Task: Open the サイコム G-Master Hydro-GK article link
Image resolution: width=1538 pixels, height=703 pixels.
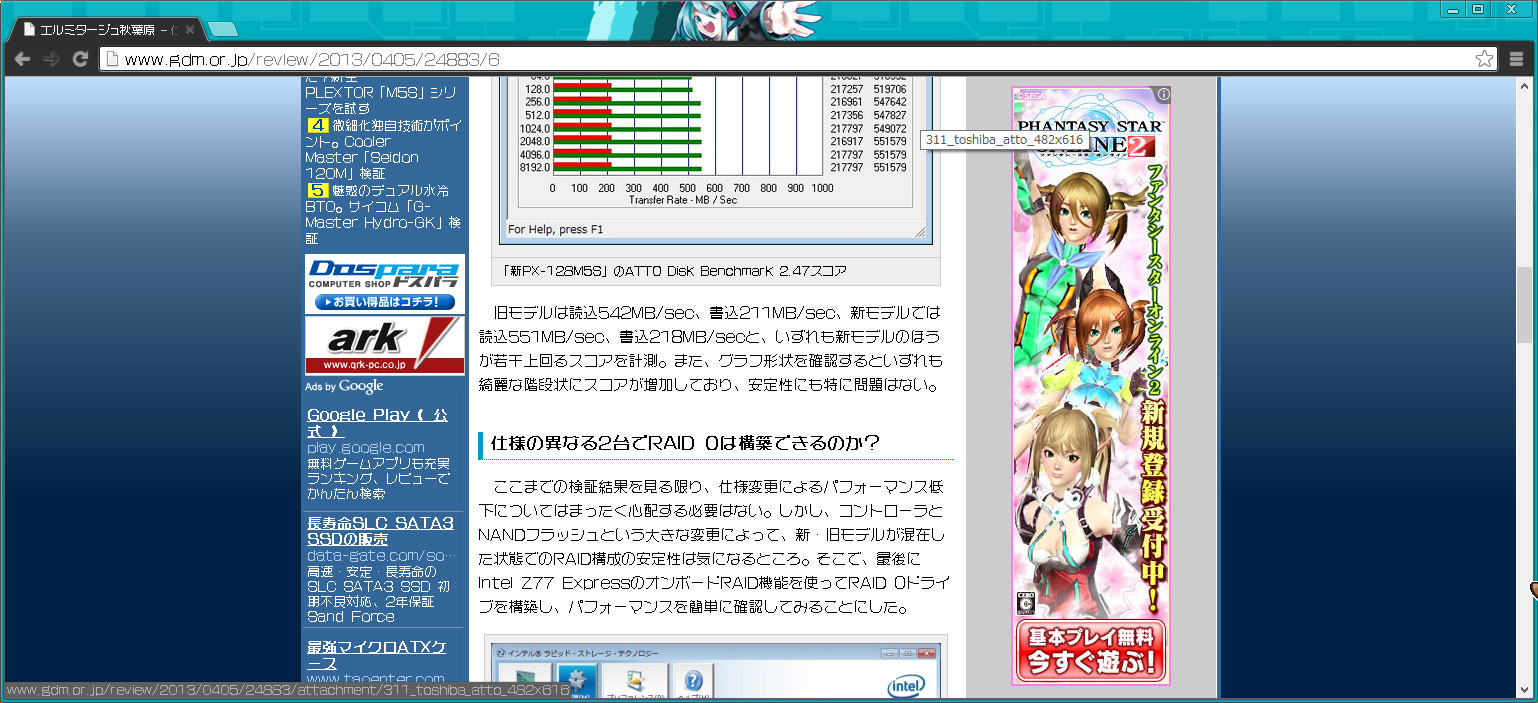Action: [x=382, y=214]
